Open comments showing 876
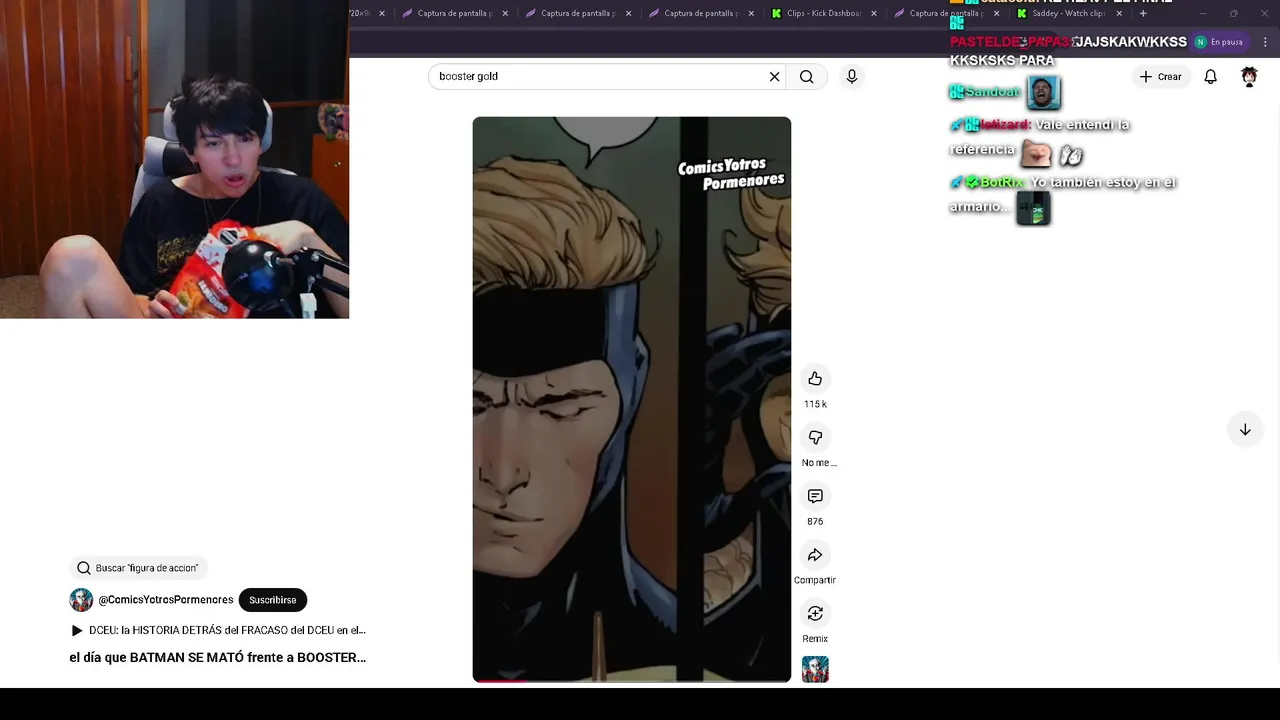Viewport: 1280px width, 720px height. (x=815, y=496)
